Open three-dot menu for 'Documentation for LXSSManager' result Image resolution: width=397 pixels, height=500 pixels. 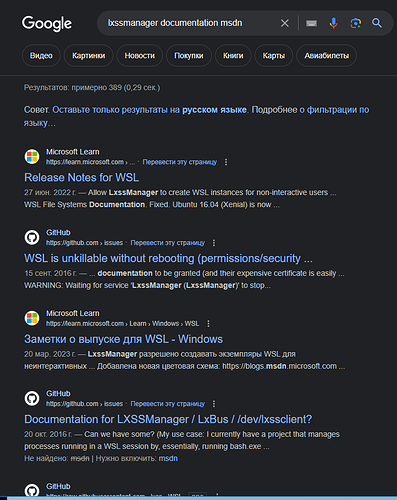(214, 404)
